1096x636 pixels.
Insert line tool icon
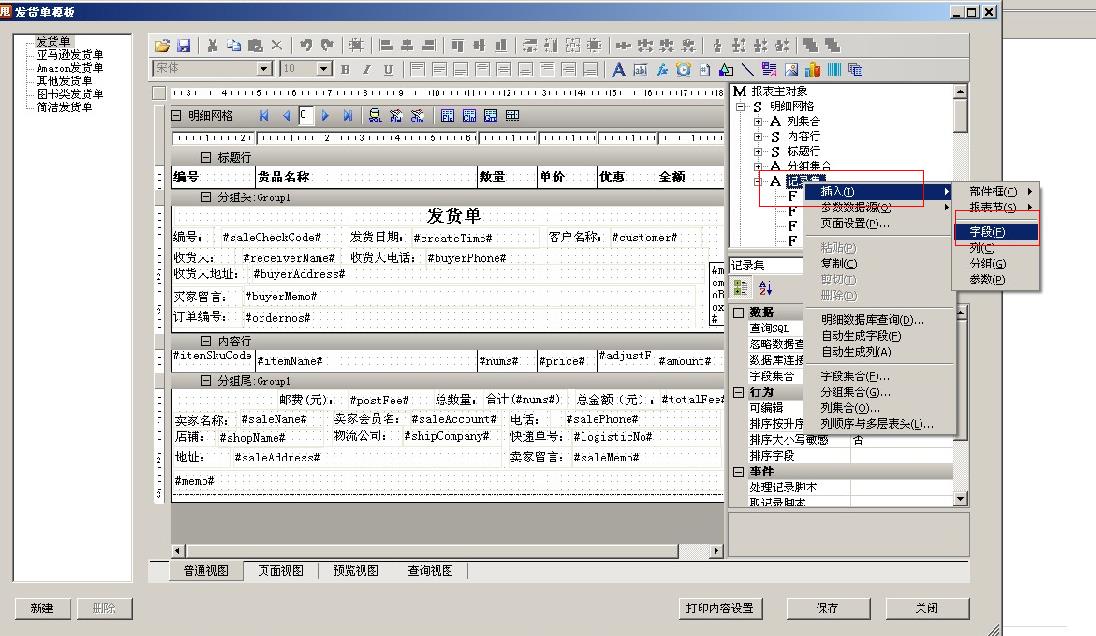[748, 69]
